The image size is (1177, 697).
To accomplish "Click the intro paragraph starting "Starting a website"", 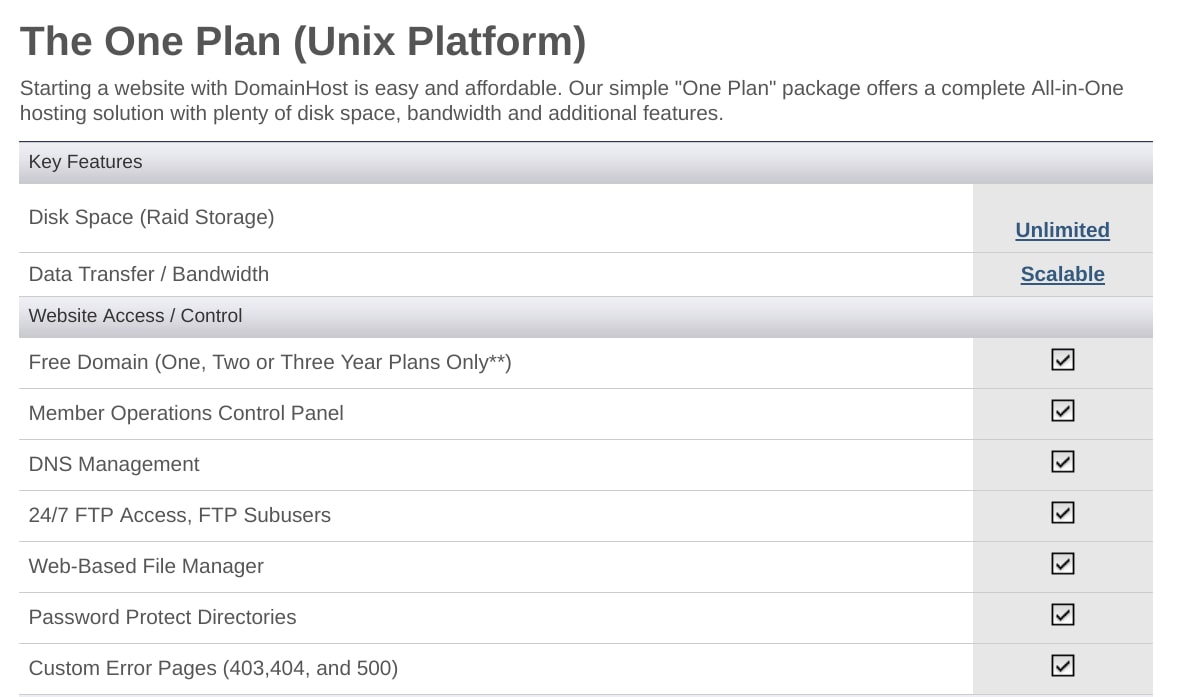I will 571,101.
